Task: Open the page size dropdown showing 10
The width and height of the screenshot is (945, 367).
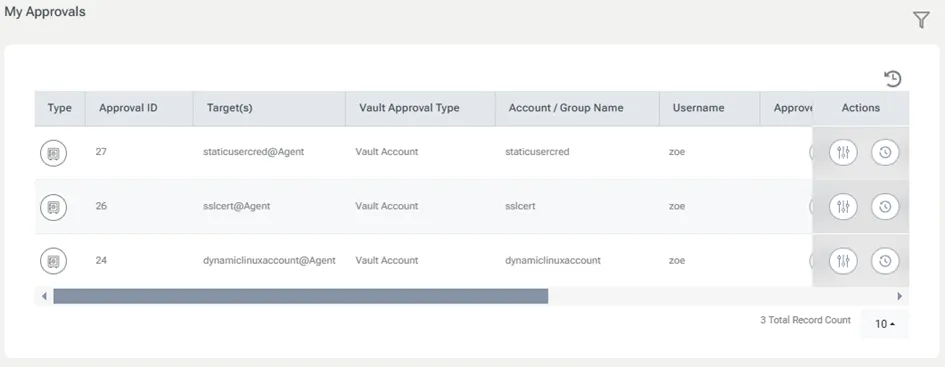Action: [x=885, y=324]
